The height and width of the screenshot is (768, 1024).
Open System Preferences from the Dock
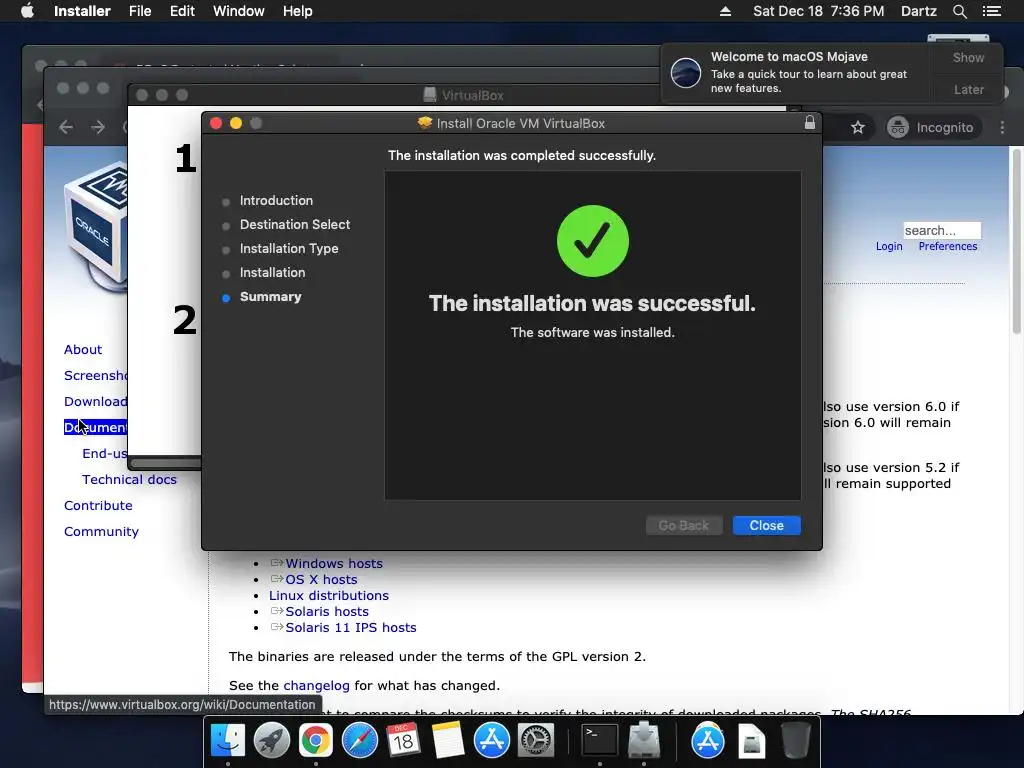point(536,740)
